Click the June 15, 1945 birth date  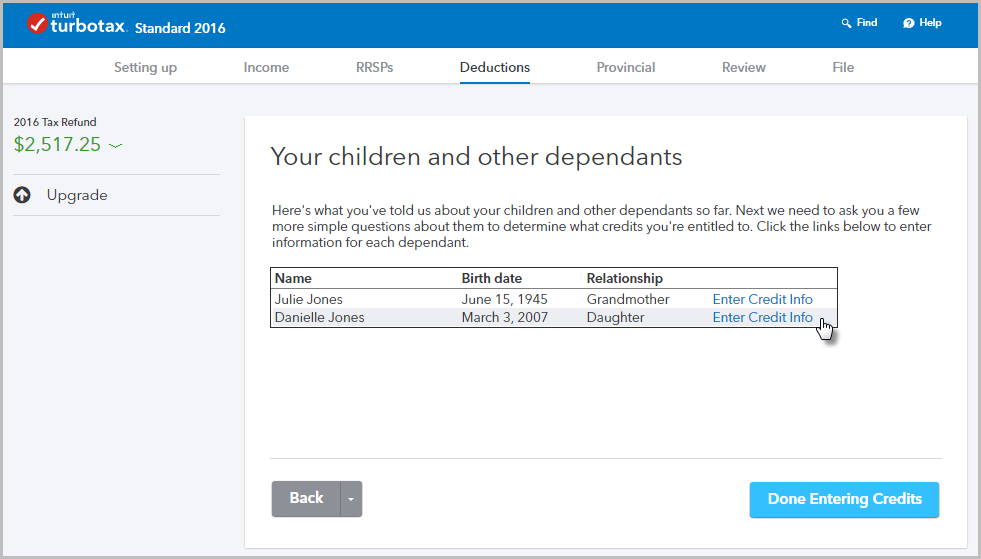tap(504, 299)
